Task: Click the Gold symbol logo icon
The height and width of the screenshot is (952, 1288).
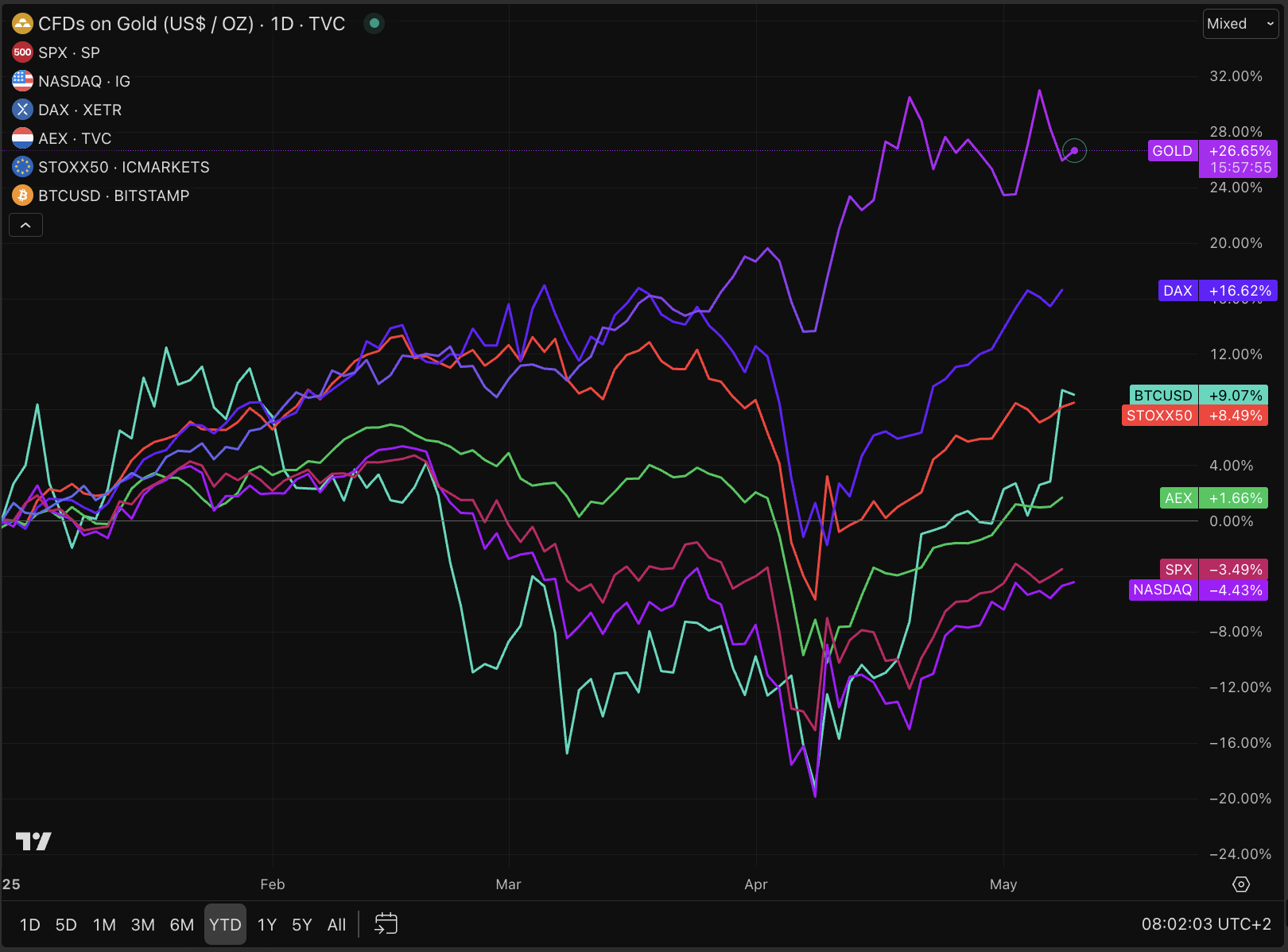Action: click(22, 24)
